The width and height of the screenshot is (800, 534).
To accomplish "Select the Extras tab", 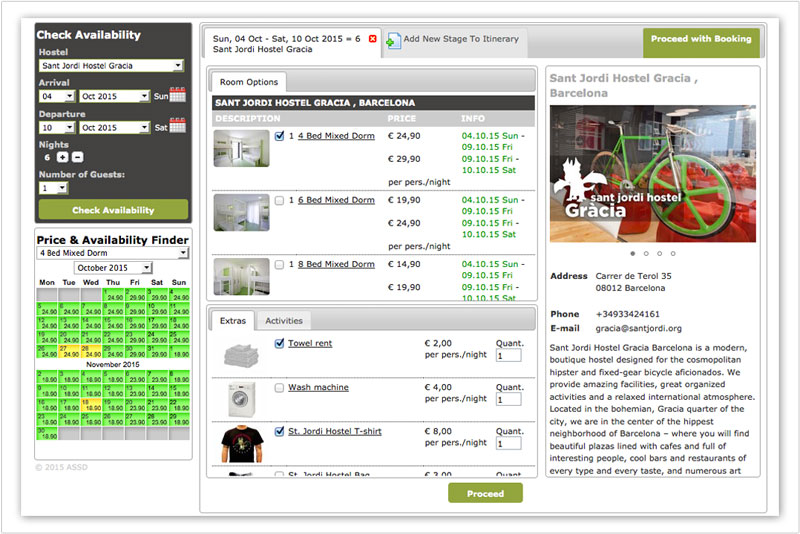I will (x=233, y=321).
